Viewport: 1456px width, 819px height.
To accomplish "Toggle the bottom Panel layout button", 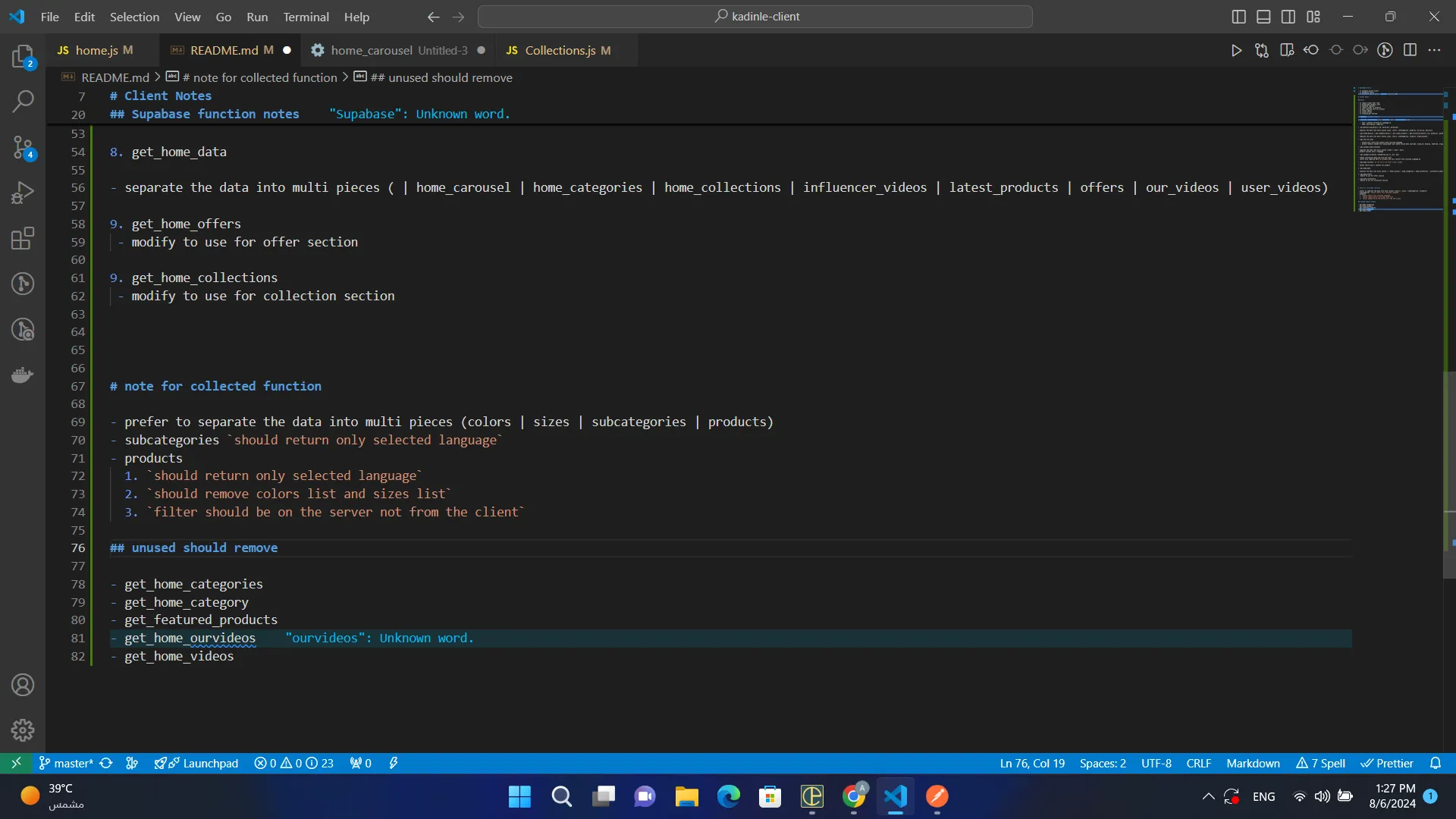I will coord(1263,17).
